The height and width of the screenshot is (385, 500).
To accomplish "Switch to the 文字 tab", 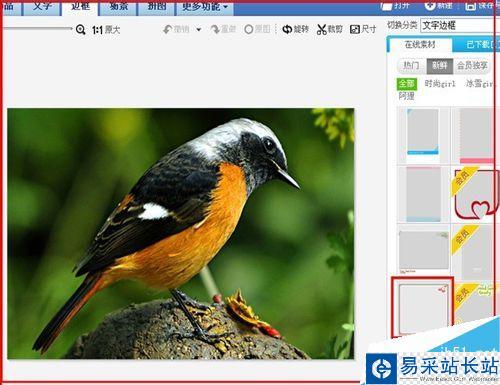I will pyautogui.click(x=42, y=7).
